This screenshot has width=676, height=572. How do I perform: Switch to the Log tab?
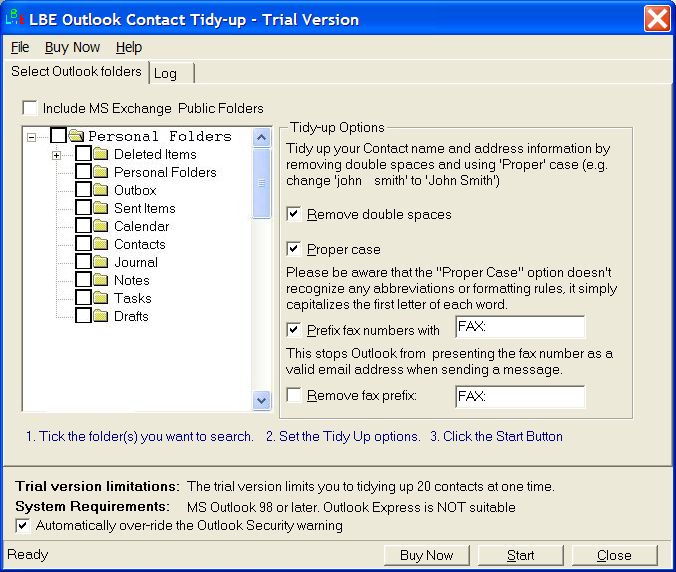pos(166,73)
